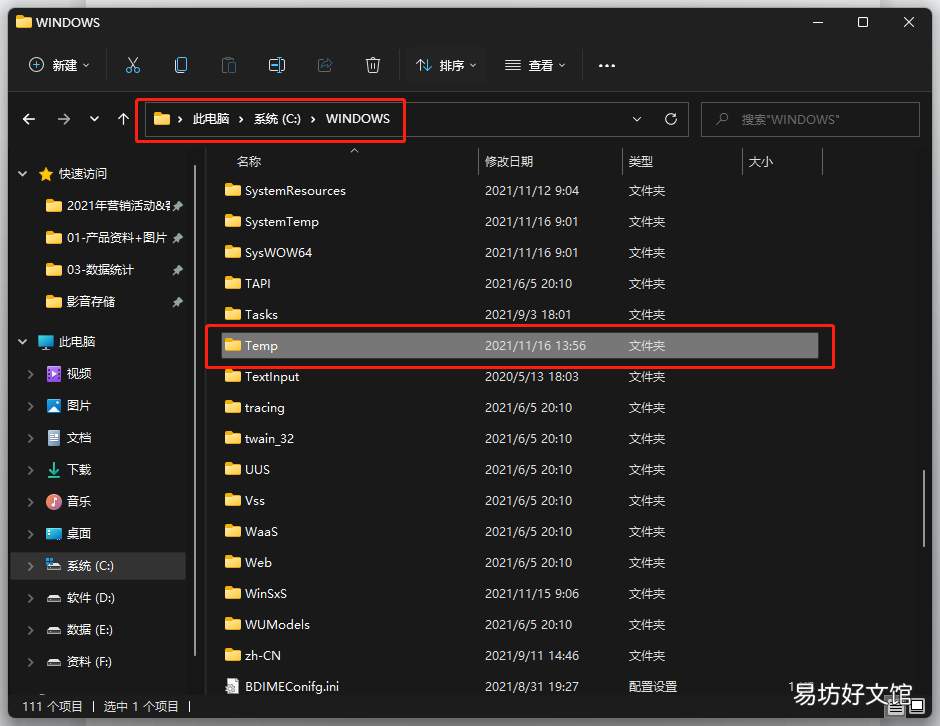Click the Rename icon in toolbar

pyautogui.click(x=276, y=65)
